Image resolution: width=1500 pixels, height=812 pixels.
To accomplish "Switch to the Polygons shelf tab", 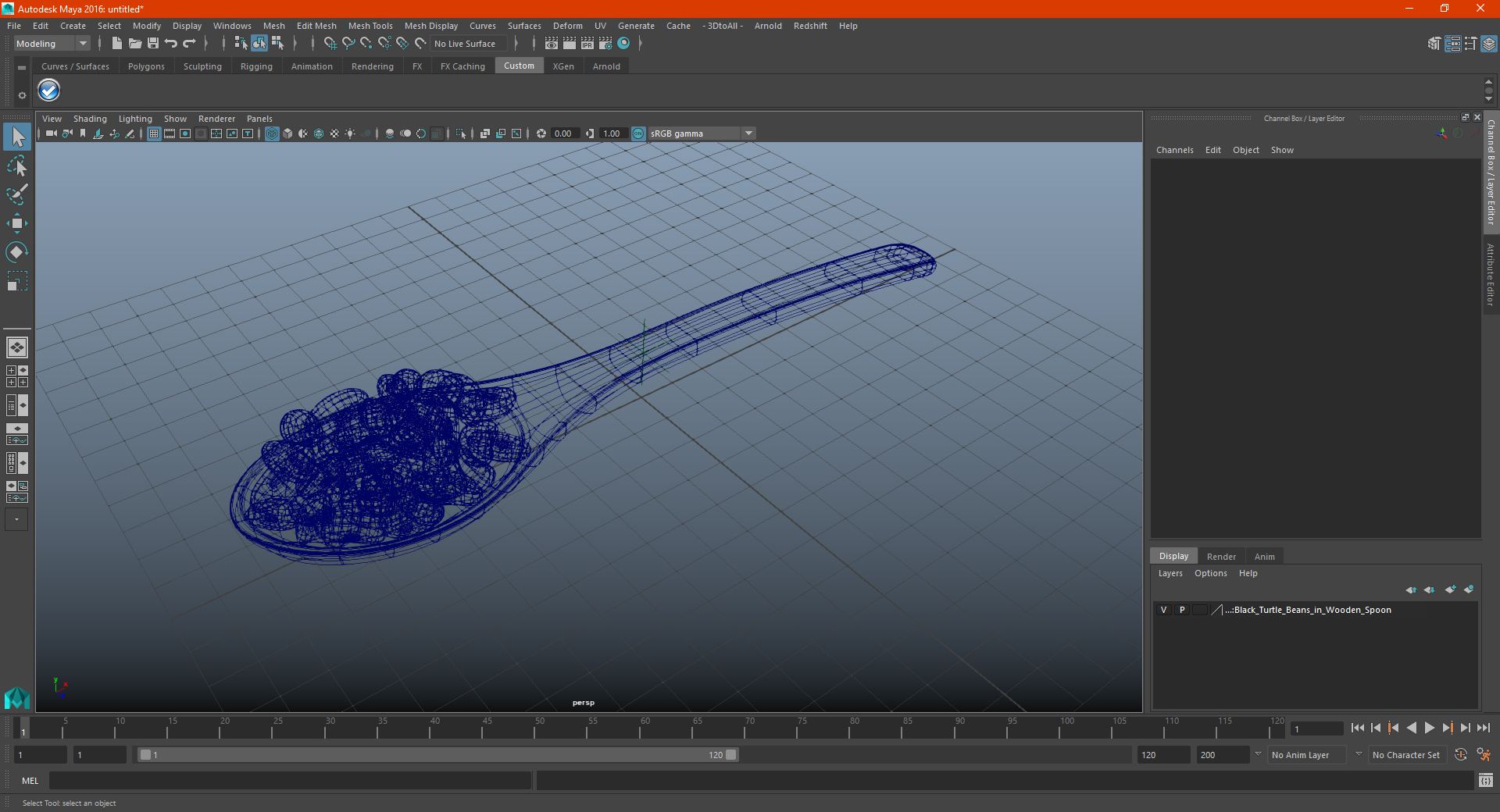I will point(146,66).
